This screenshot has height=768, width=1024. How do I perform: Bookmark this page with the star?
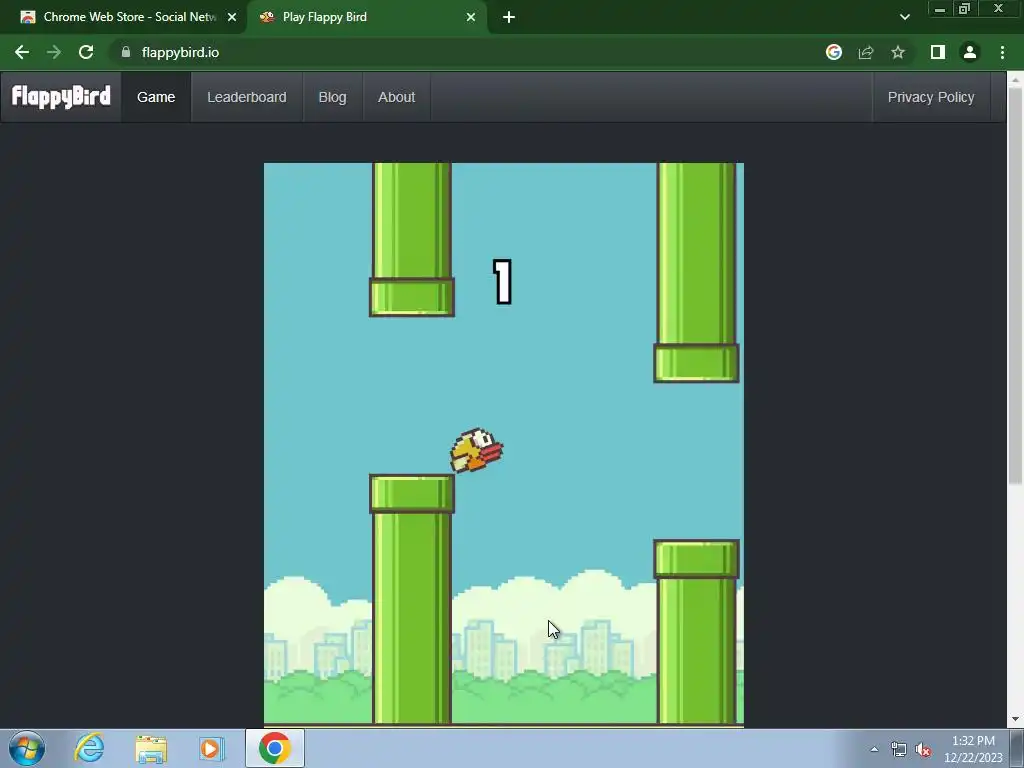pyautogui.click(x=898, y=52)
